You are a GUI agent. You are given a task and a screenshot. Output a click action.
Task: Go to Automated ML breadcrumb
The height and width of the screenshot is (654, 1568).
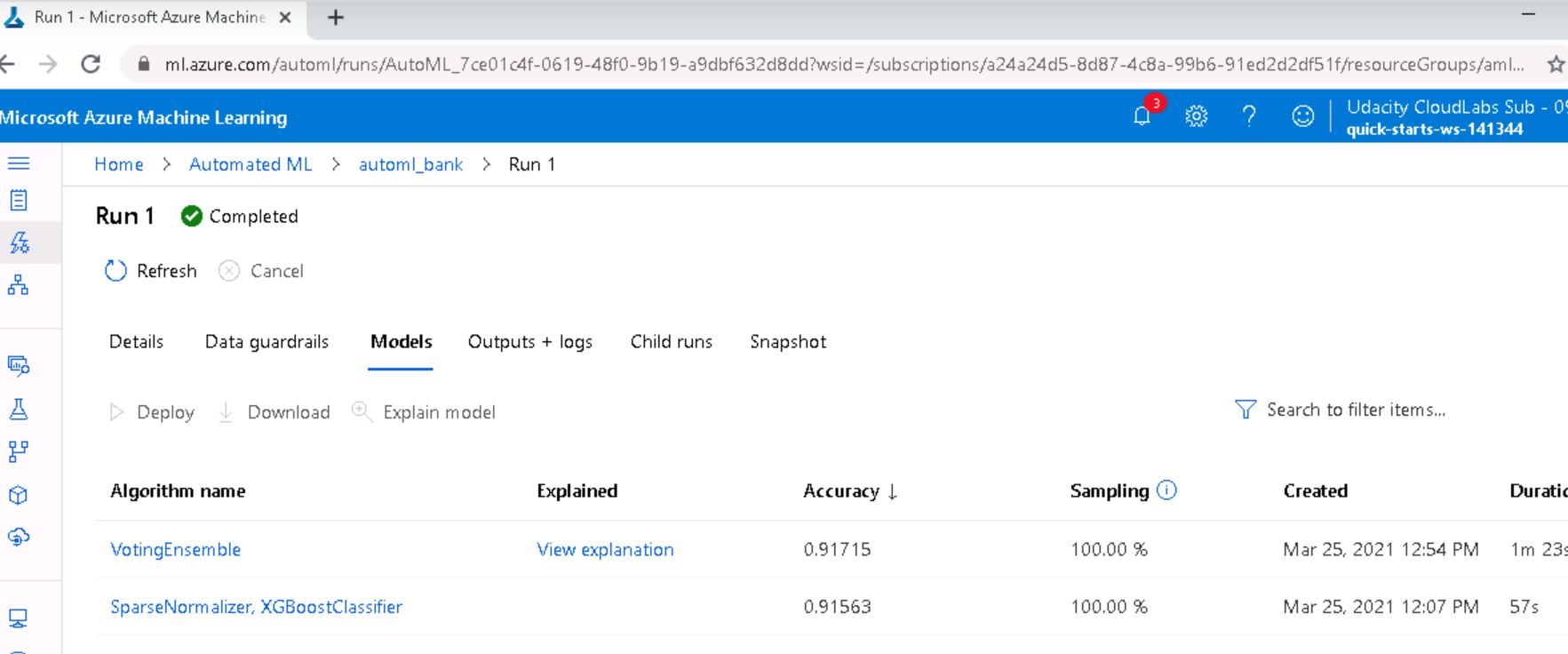coord(251,164)
